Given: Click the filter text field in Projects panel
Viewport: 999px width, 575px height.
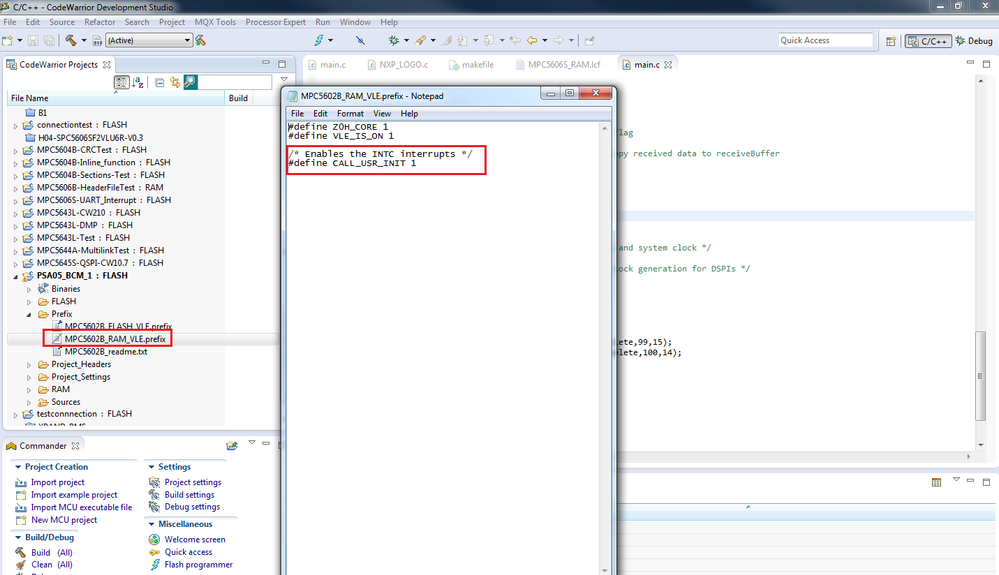Looking at the screenshot, I should pyautogui.click(x=234, y=82).
